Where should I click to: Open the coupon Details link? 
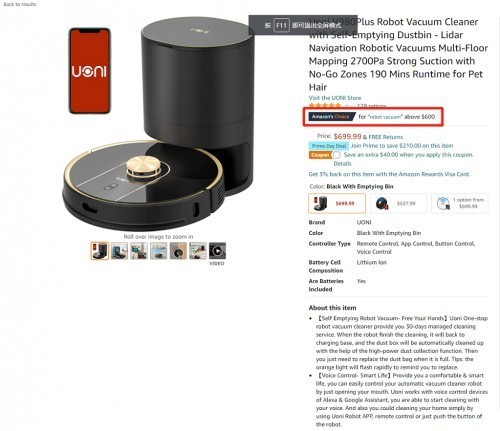342,164
